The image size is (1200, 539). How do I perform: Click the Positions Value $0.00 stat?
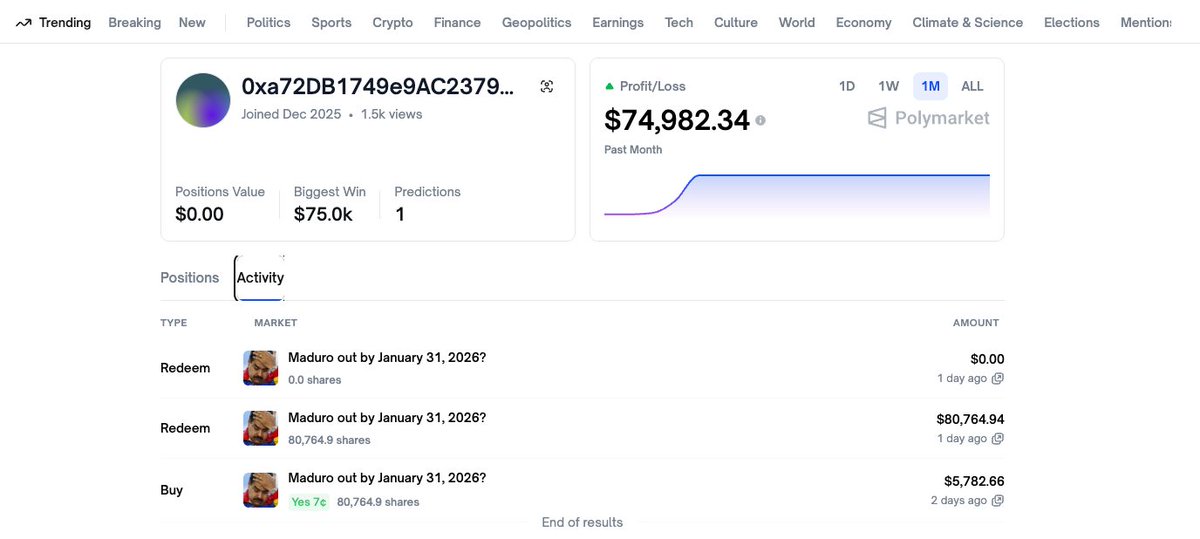[199, 214]
